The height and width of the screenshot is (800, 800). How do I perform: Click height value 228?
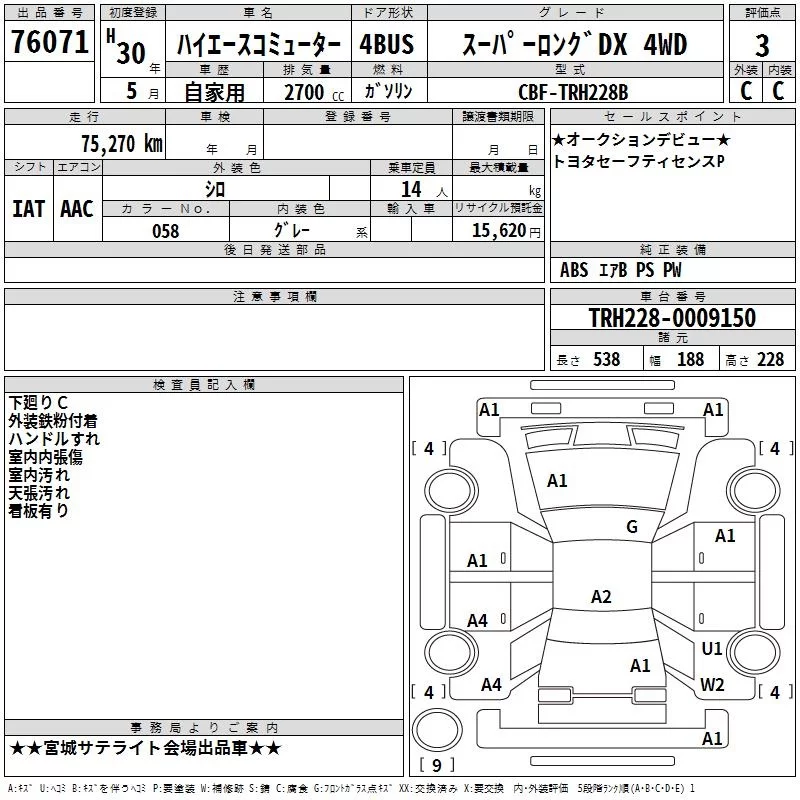pos(770,359)
